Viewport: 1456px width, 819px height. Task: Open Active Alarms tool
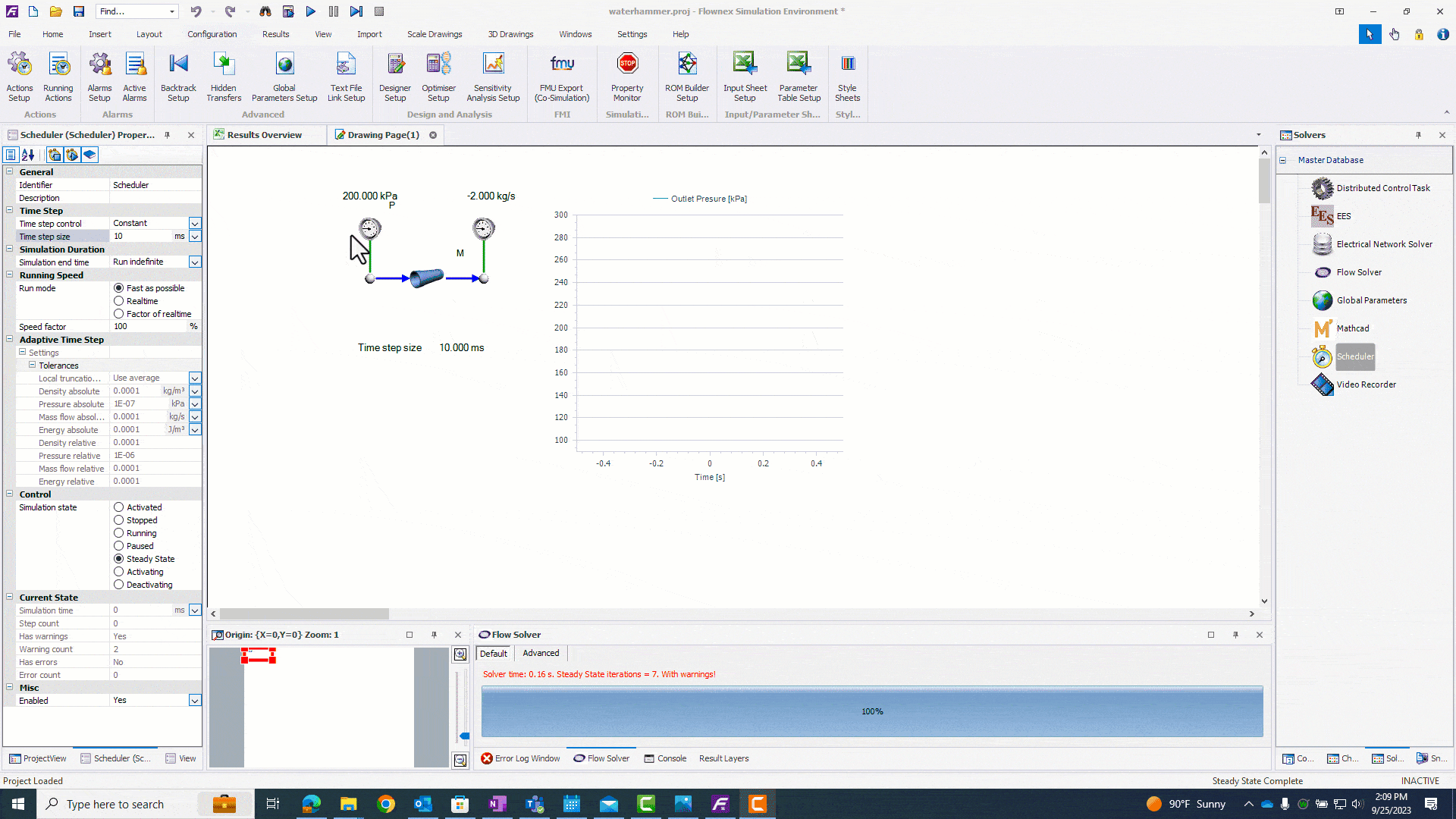134,77
